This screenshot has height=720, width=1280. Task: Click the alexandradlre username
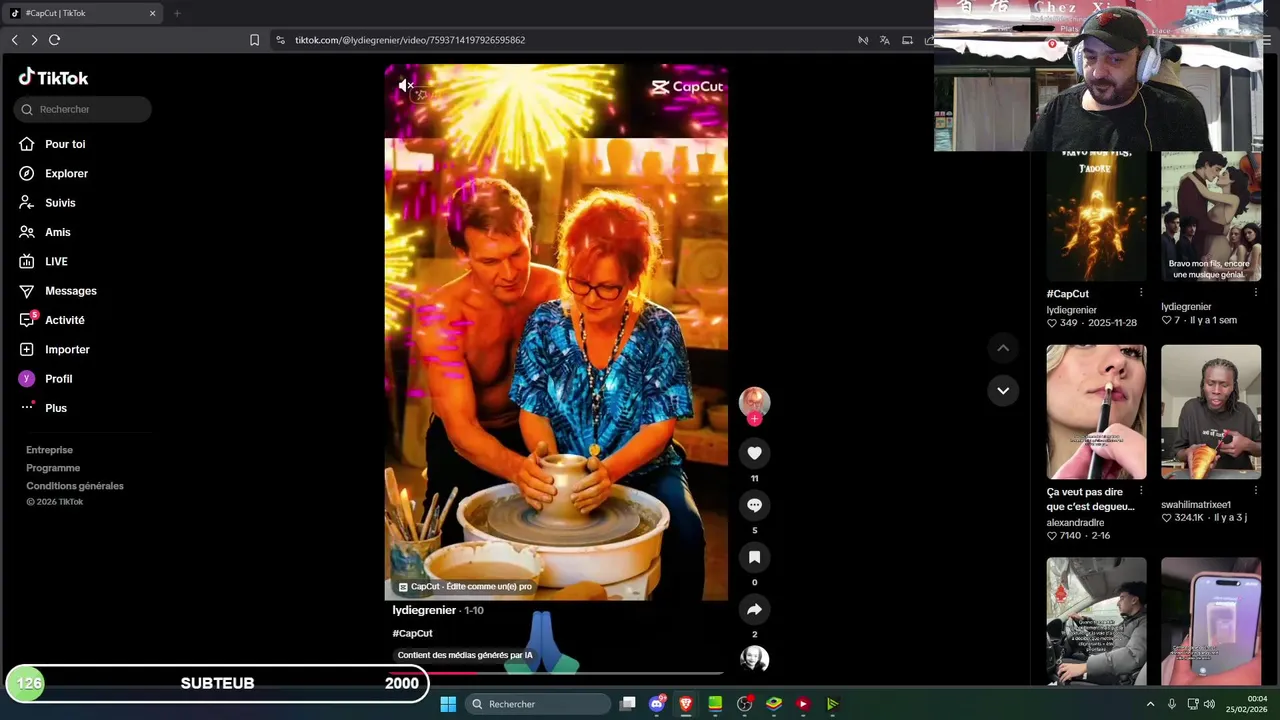click(1075, 522)
